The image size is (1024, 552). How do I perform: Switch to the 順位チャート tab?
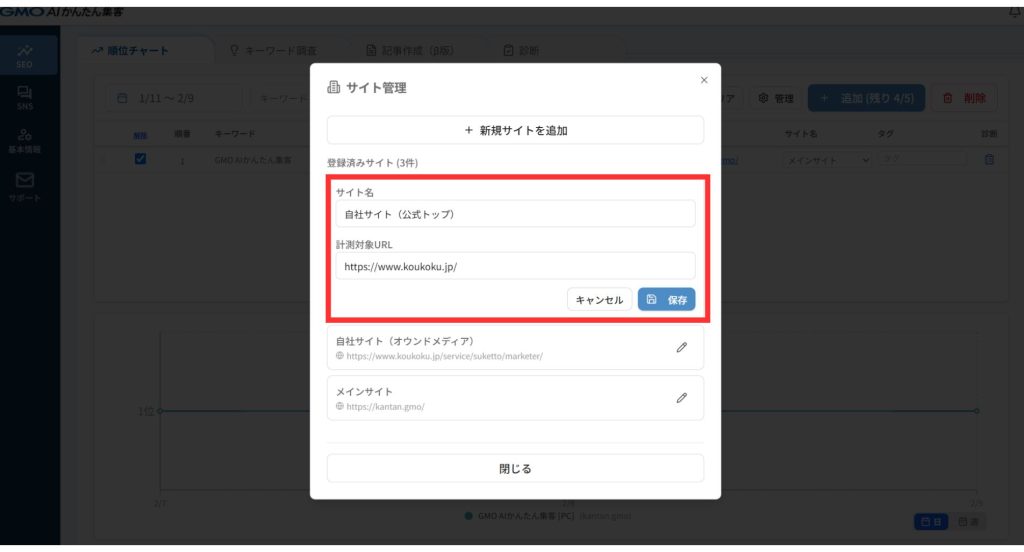click(140, 51)
